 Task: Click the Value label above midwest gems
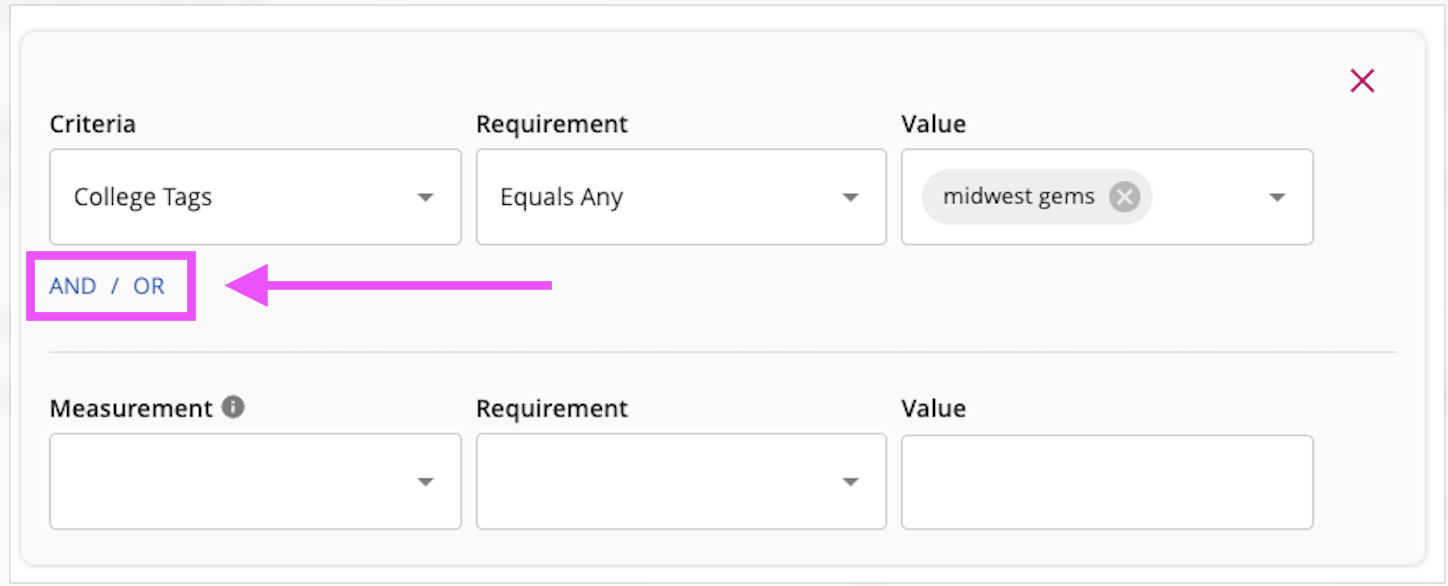933,124
